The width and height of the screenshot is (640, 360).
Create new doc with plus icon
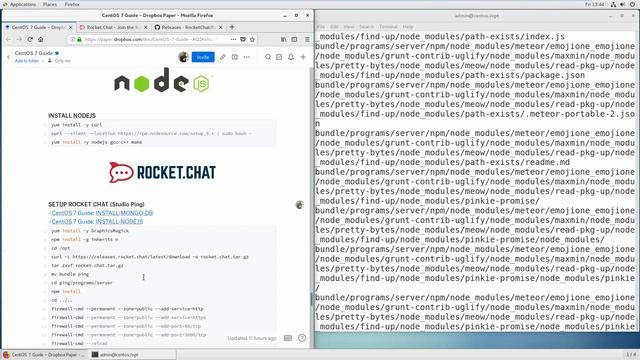tap(303, 57)
